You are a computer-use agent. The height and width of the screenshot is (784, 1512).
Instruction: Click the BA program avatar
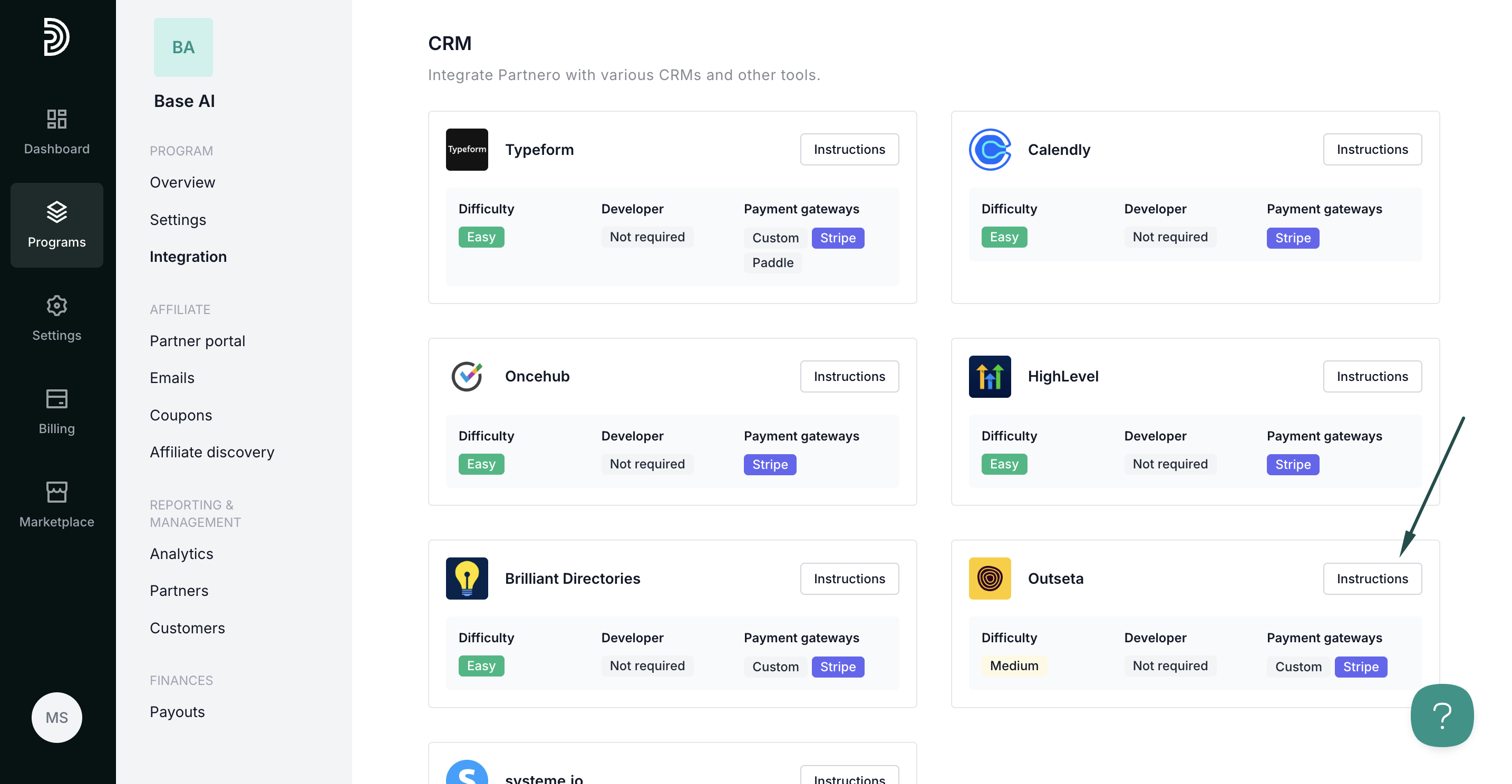pos(183,47)
